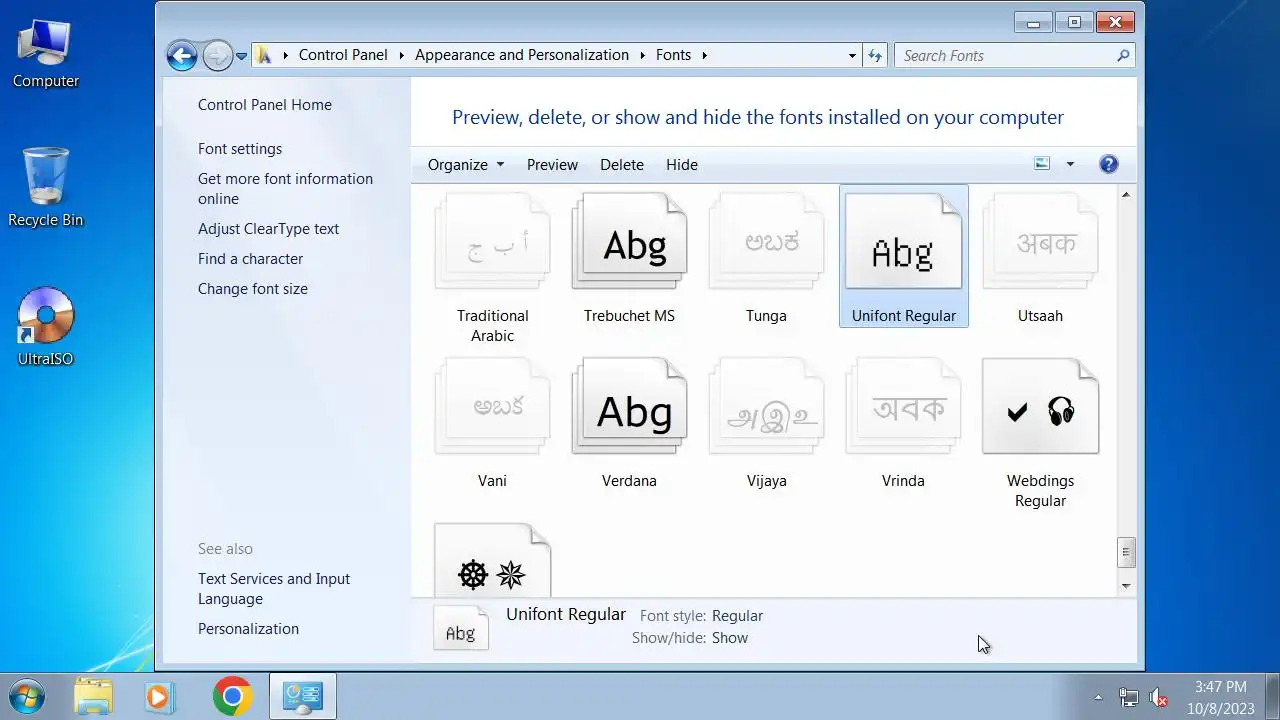Select the partially visible symbol font icon
1280x720 pixels.
492,561
